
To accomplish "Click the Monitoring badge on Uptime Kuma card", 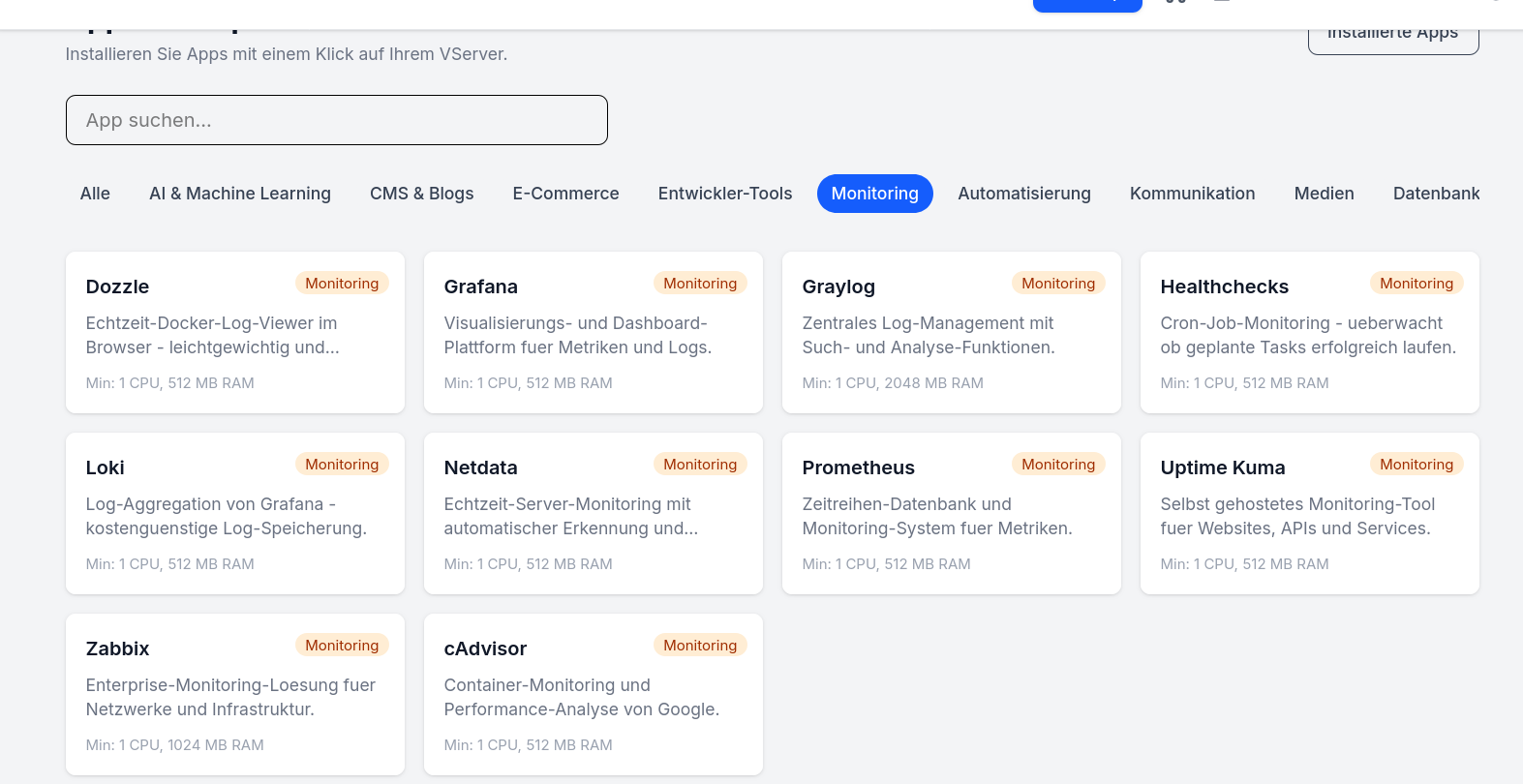I will click(x=1416, y=464).
